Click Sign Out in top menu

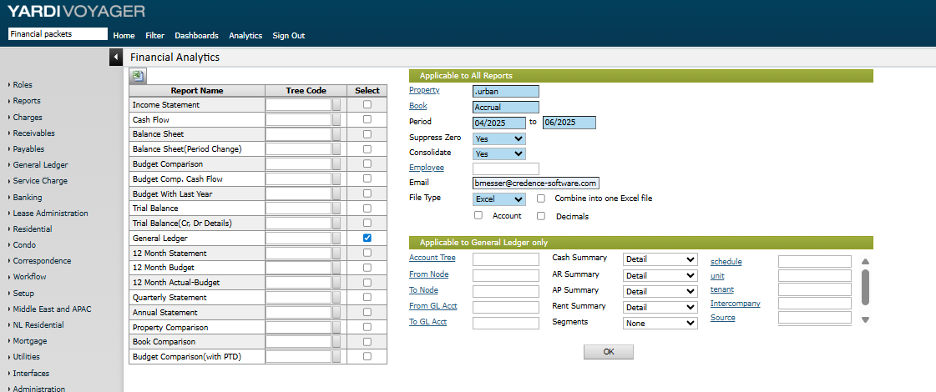click(289, 36)
